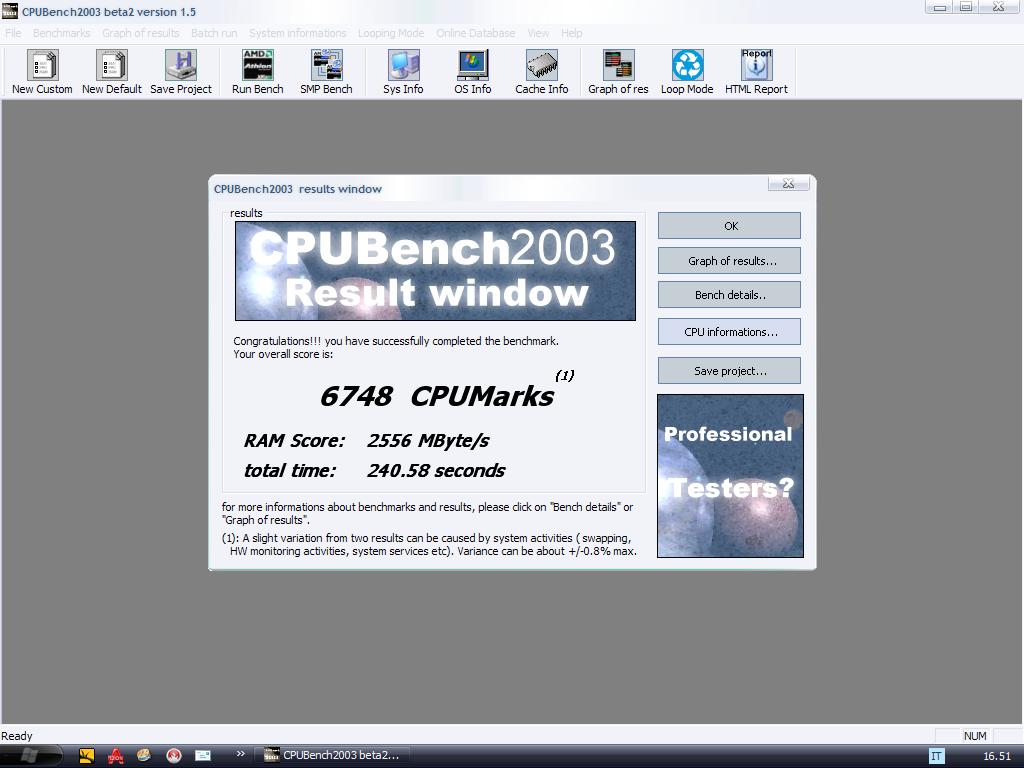Click the 'Congratulations!!!' message line
This screenshot has height=768, width=1024.
tap(396, 341)
